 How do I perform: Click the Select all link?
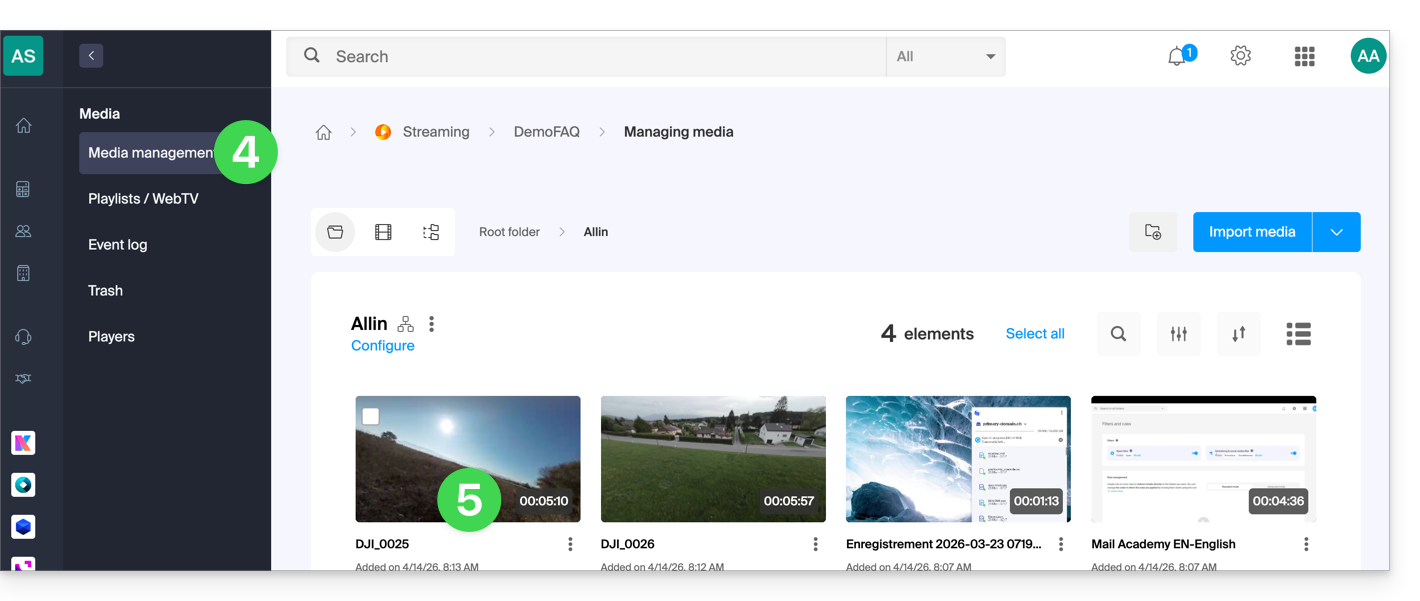(1034, 334)
